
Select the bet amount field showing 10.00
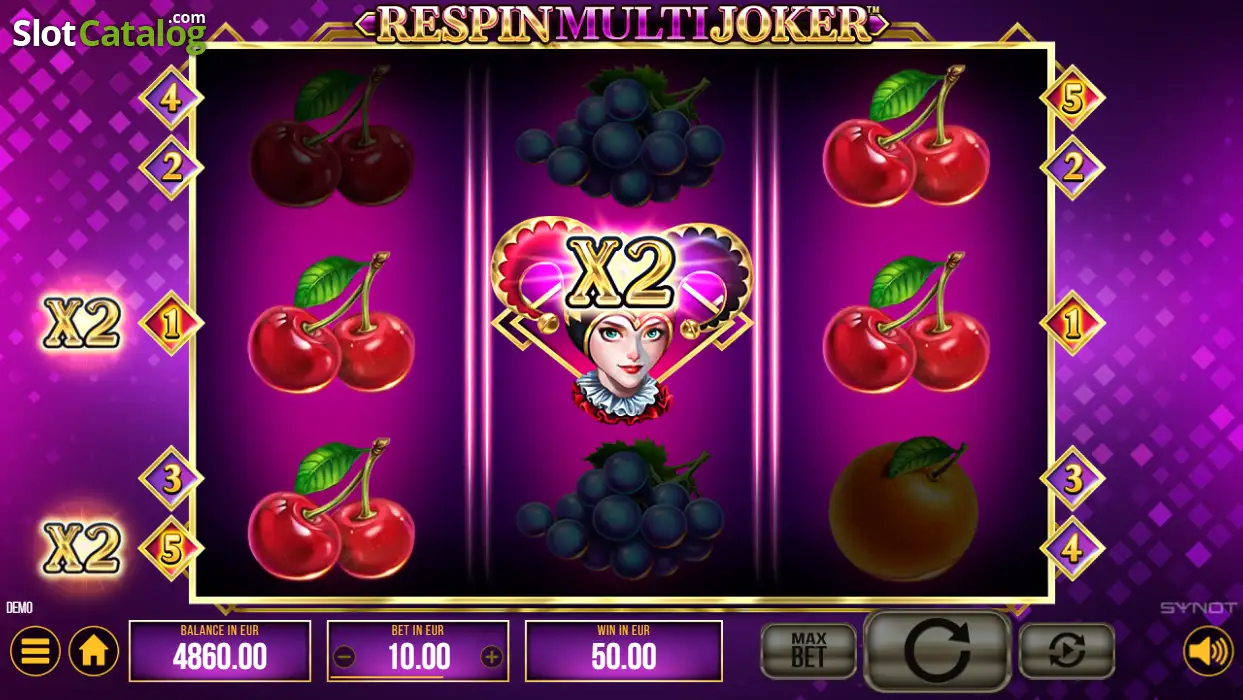418,651
